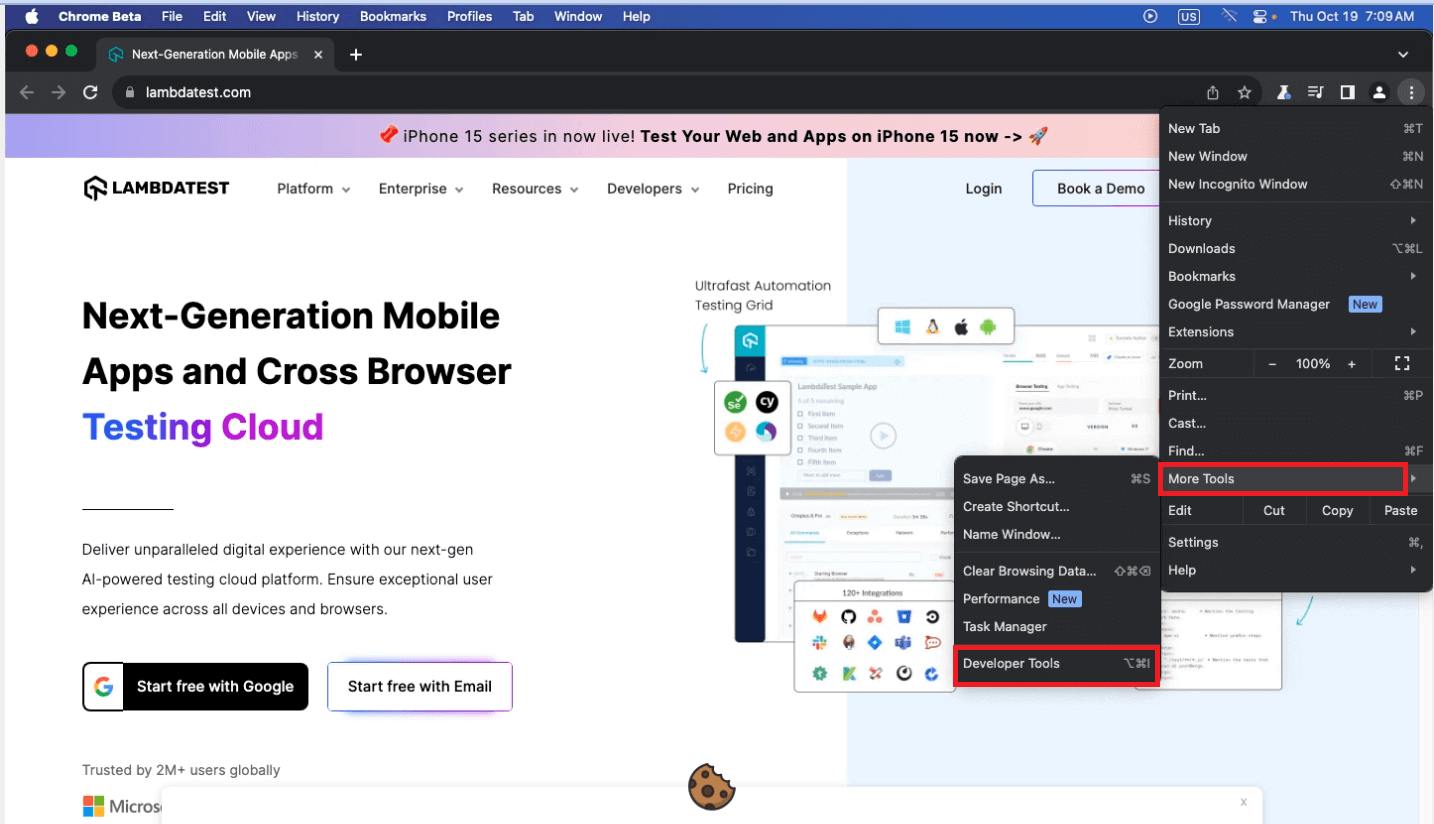
Task: Click the three-dot Chrome menu button
Action: pos(1411,92)
